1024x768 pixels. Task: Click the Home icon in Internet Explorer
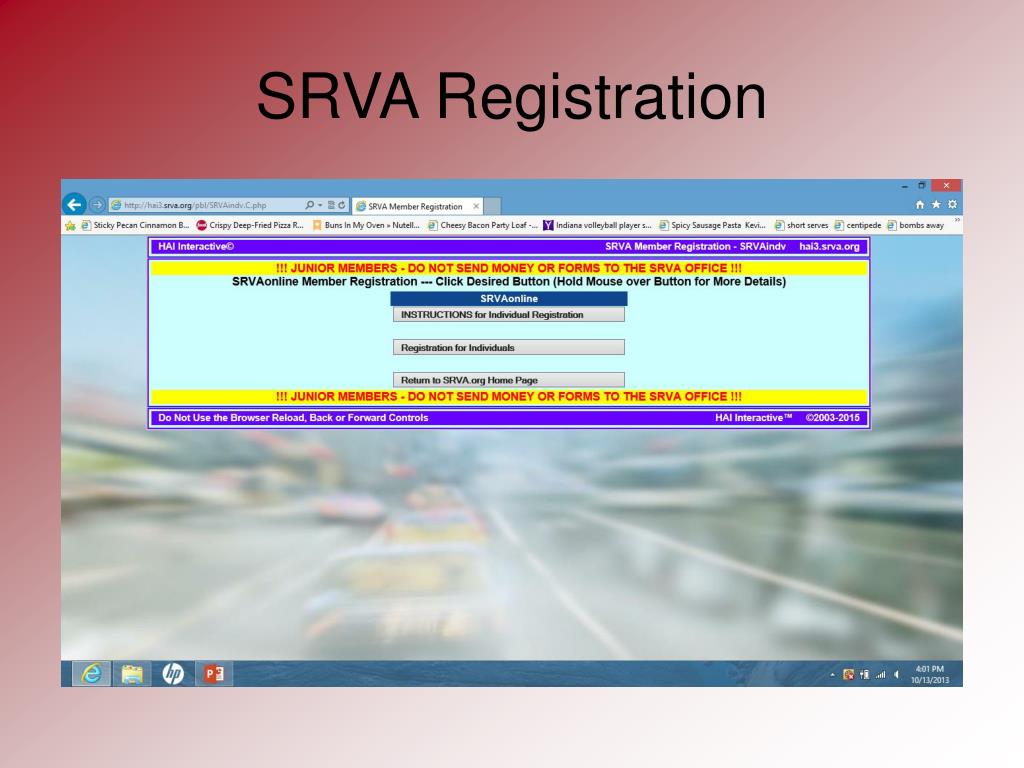920,204
